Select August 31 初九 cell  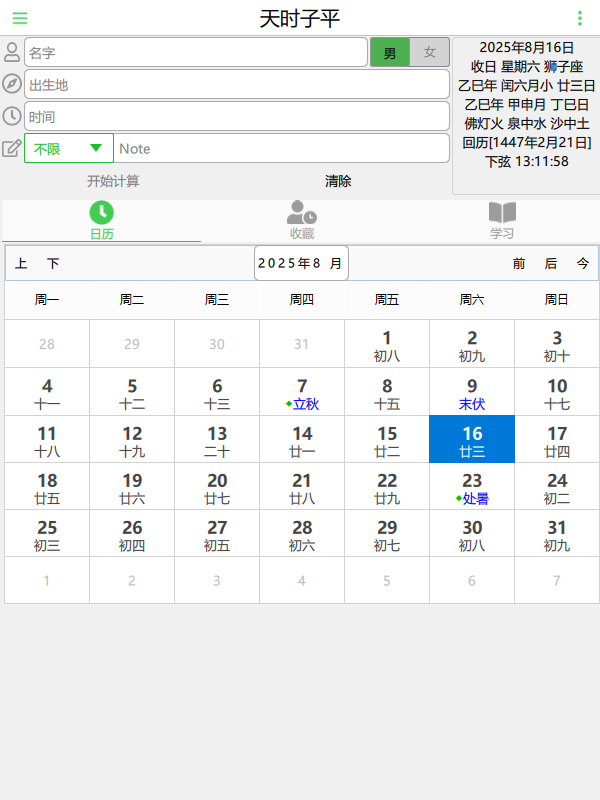tap(557, 533)
